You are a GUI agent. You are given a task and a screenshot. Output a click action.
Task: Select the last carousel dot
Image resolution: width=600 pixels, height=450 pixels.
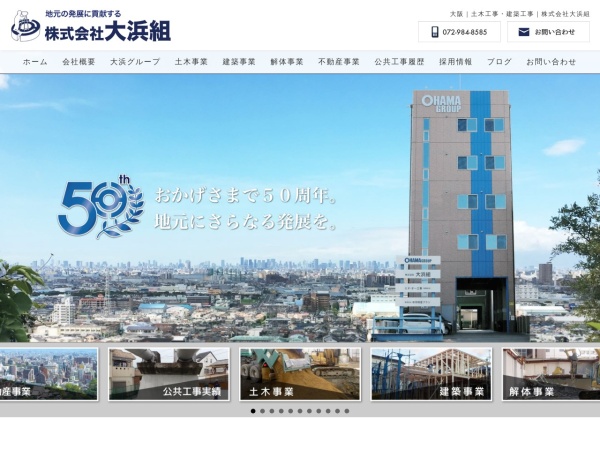point(347,411)
